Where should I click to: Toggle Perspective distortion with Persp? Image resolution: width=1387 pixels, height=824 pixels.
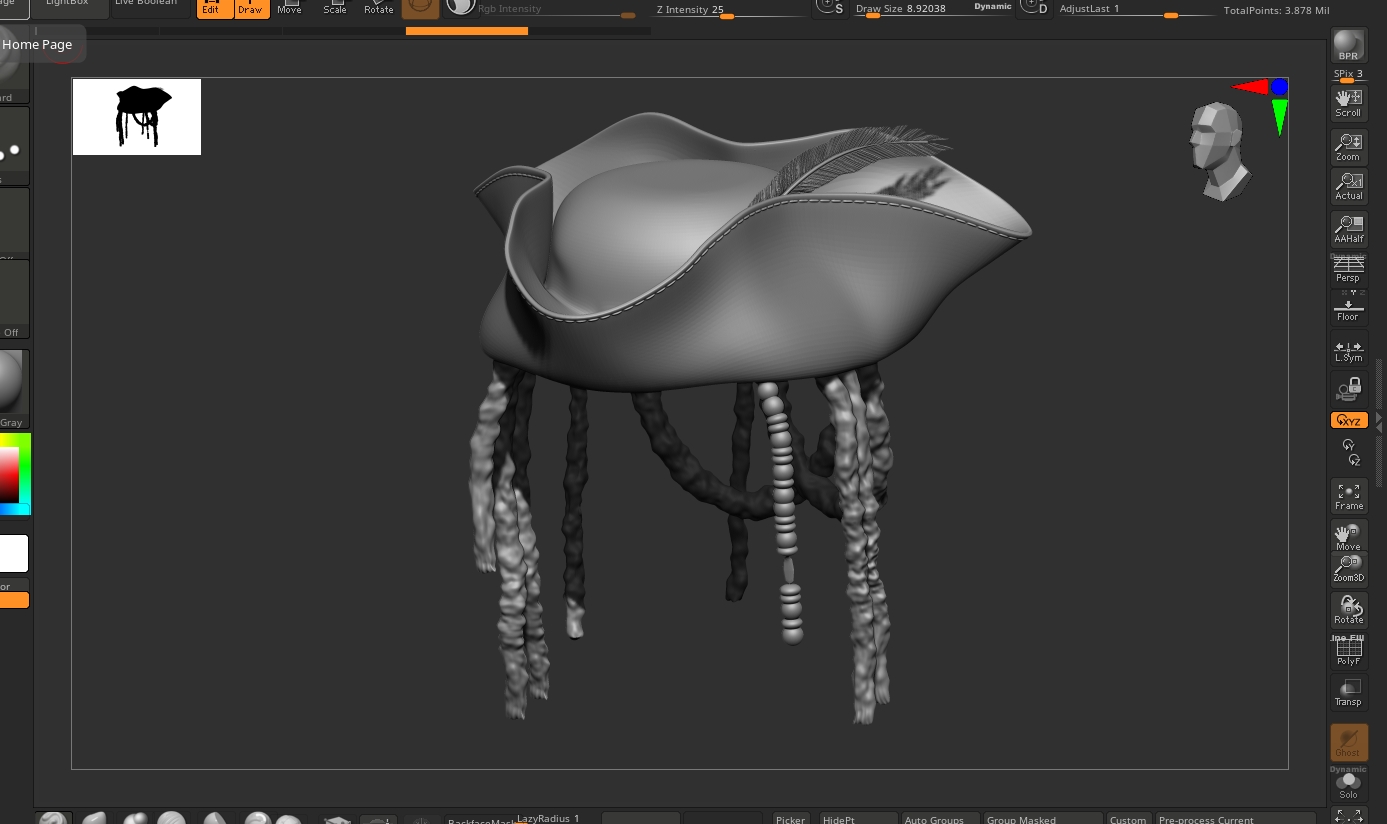(x=1348, y=270)
